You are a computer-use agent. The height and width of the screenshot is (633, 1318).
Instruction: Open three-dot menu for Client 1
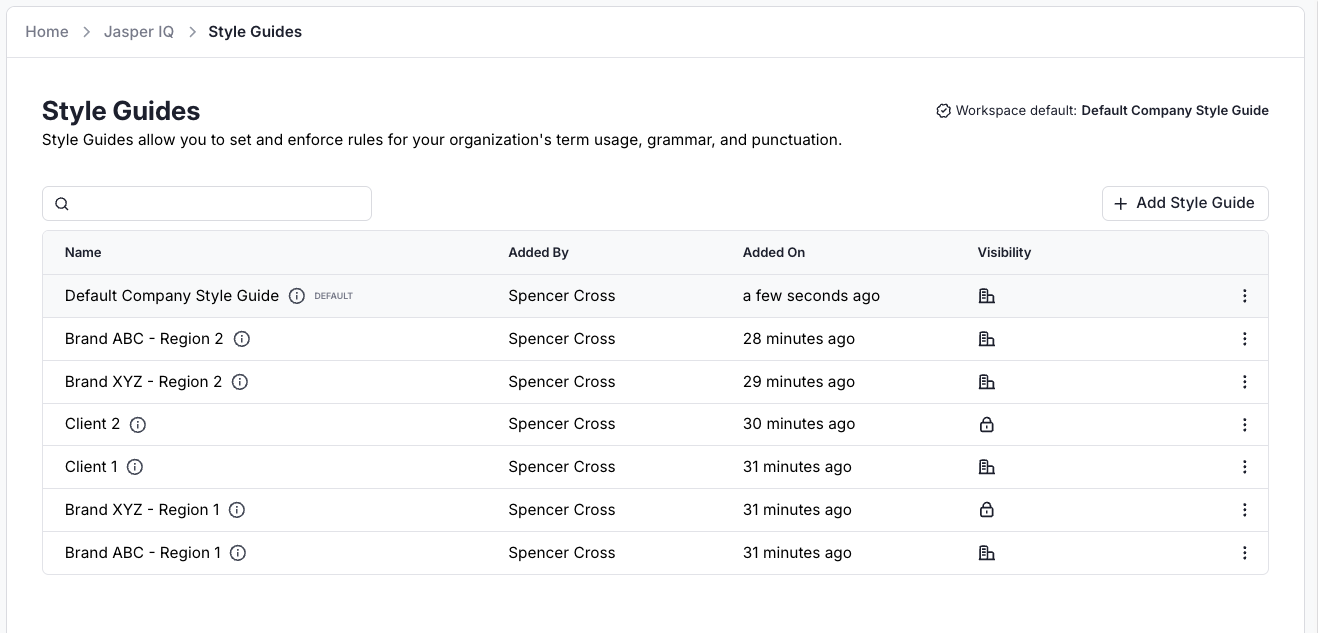point(1245,467)
